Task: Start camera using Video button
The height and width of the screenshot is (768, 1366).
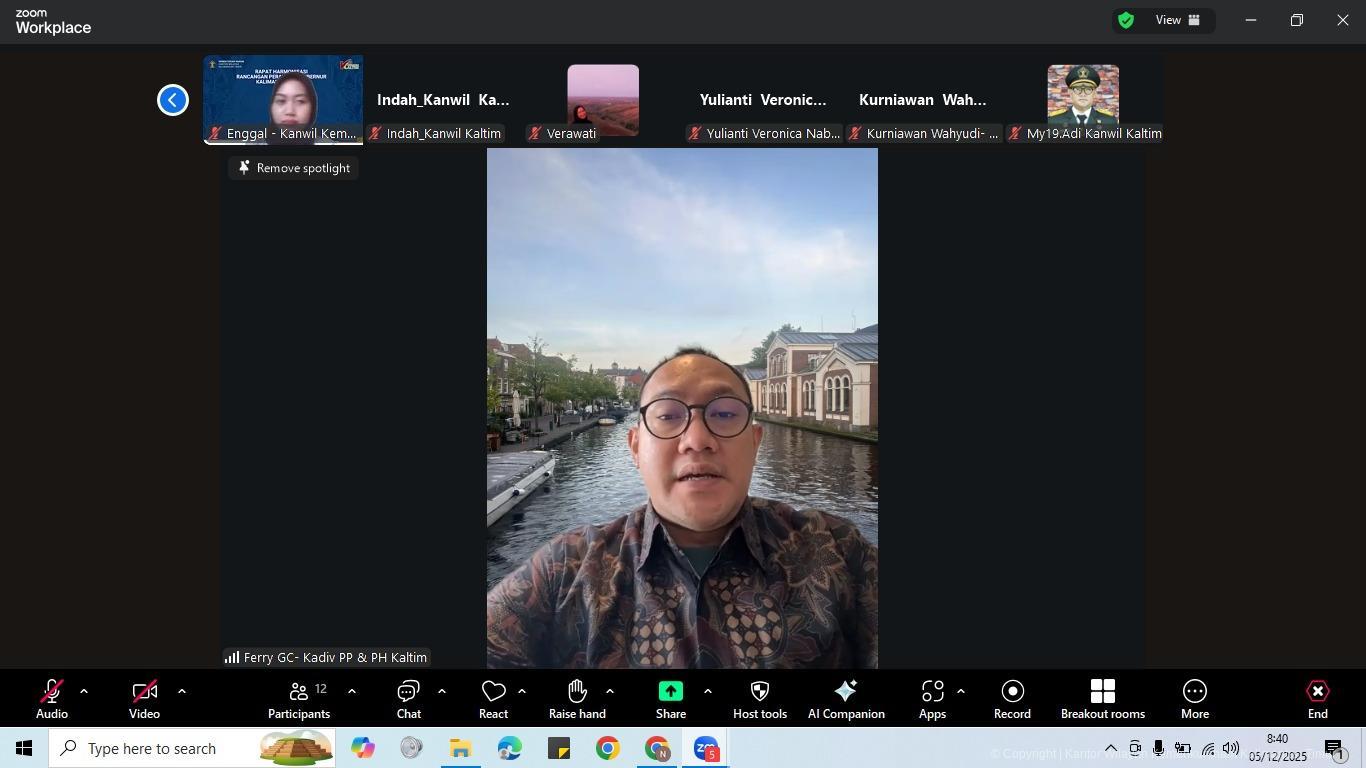Action: click(x=144, y=699)
